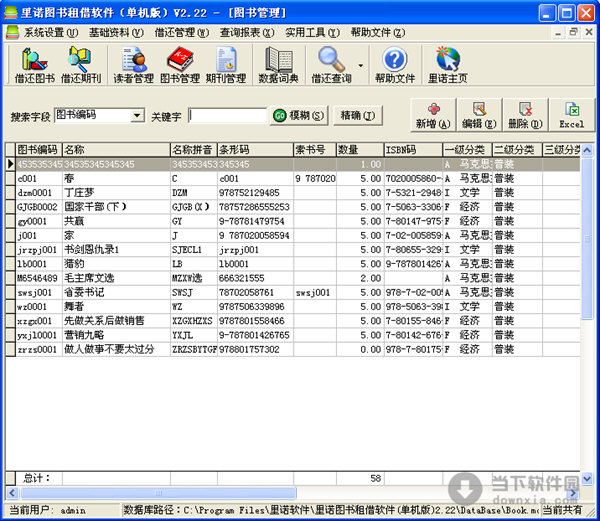Image resolution: width=600 pixels, height=521 pixels.
Task: Click the 数据库路径 status bar text
Action: pyautogui.click(x=331, y=510)
